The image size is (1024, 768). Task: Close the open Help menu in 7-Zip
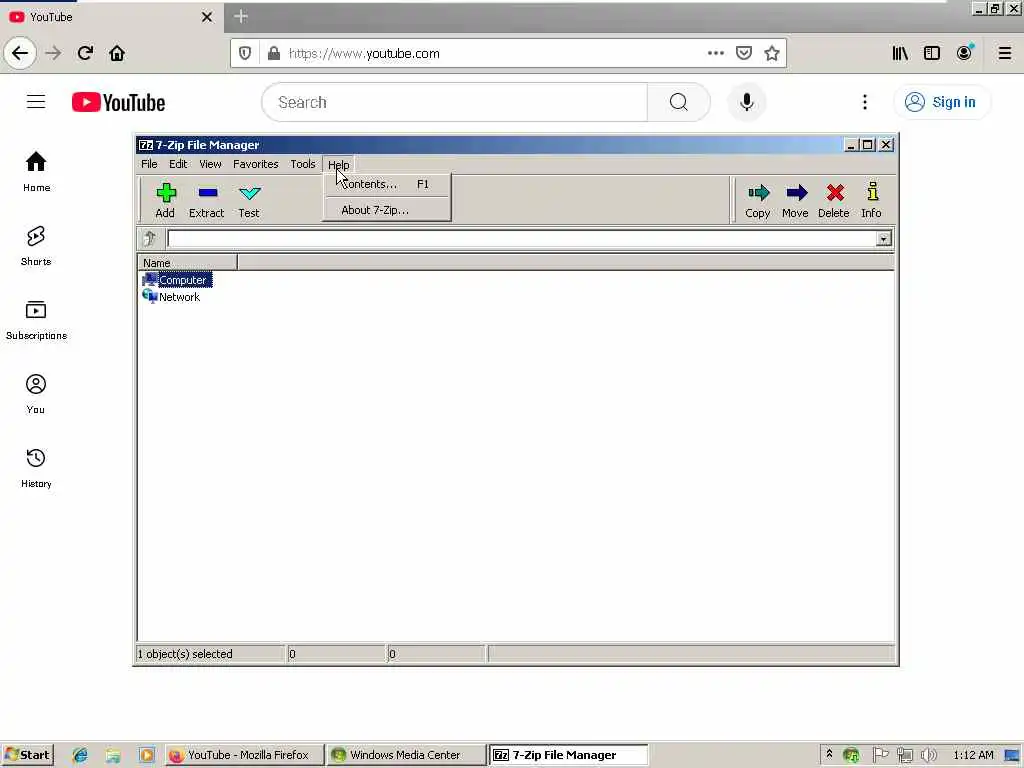(338, 165)
